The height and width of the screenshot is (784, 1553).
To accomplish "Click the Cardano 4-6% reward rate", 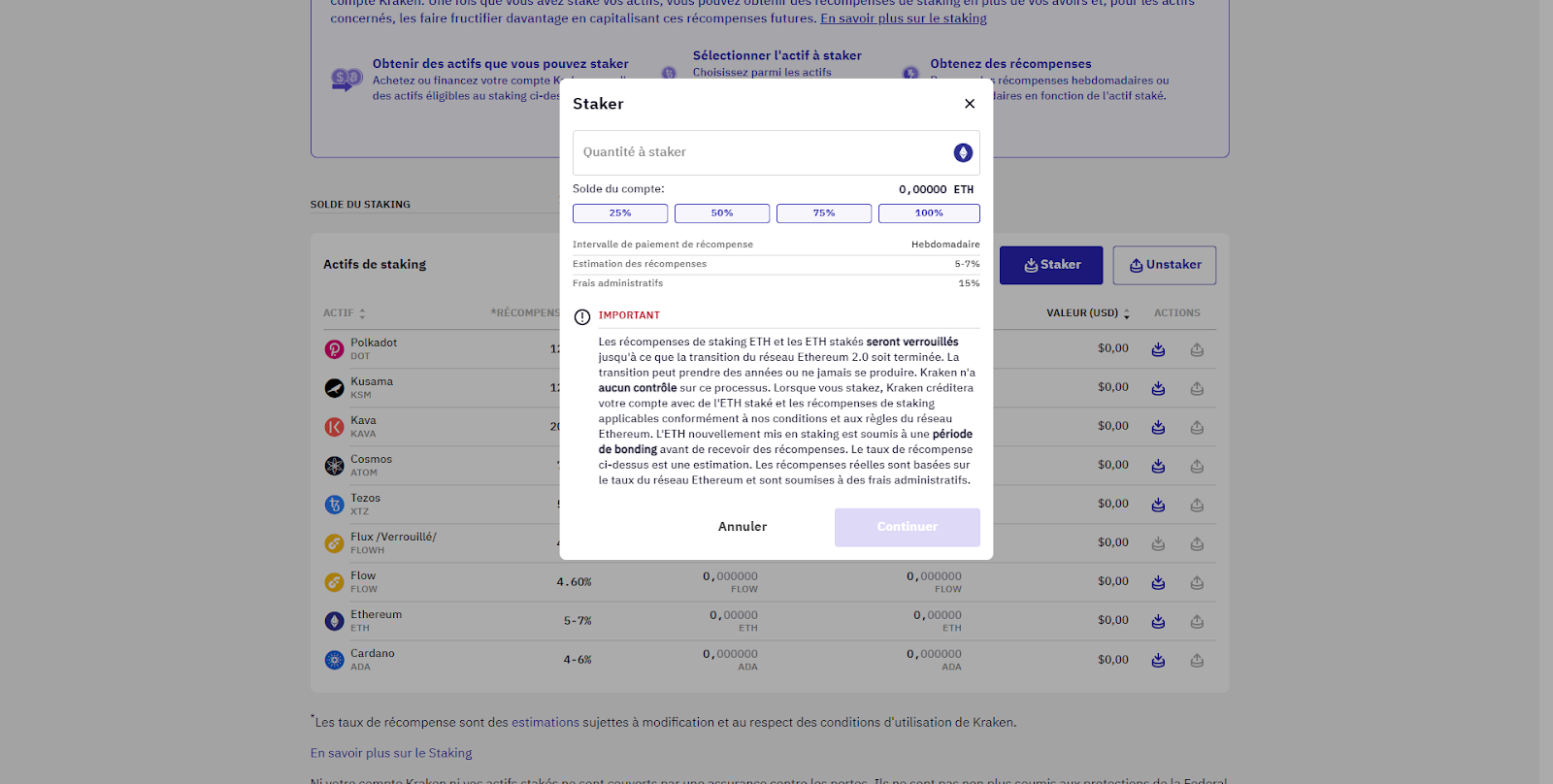I will (x=578, y=660).
